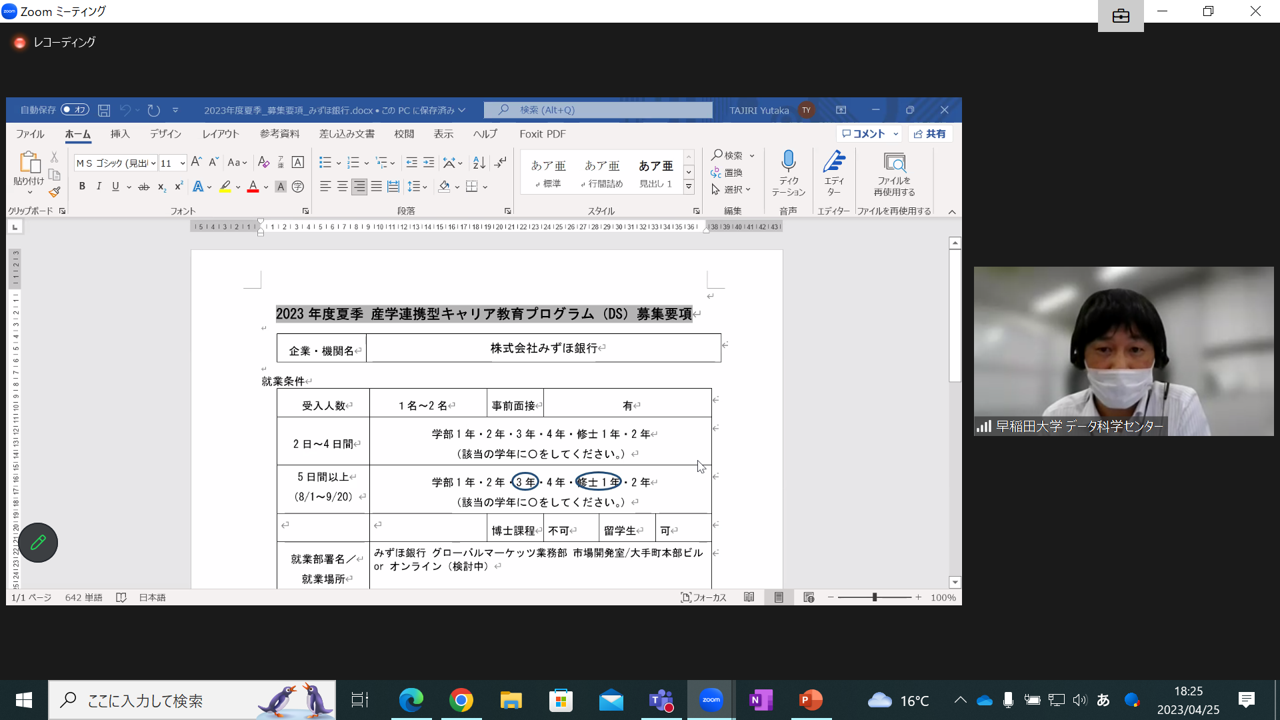
Task: Click the 置換 replace button
Action: (x=727, y=172)
